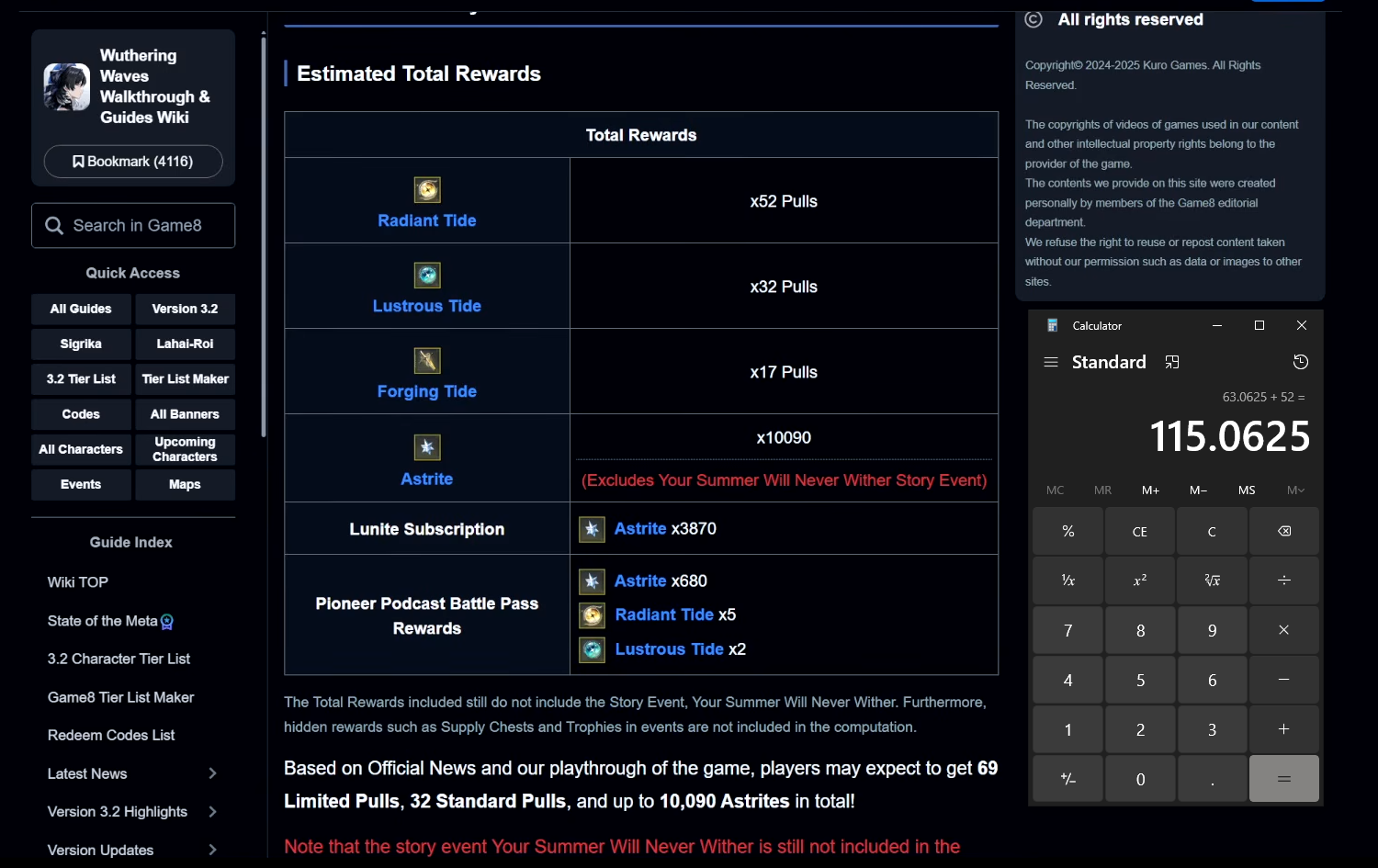
Task: Click the Calculator plus/minus sign key
Action: (1067, 779)
